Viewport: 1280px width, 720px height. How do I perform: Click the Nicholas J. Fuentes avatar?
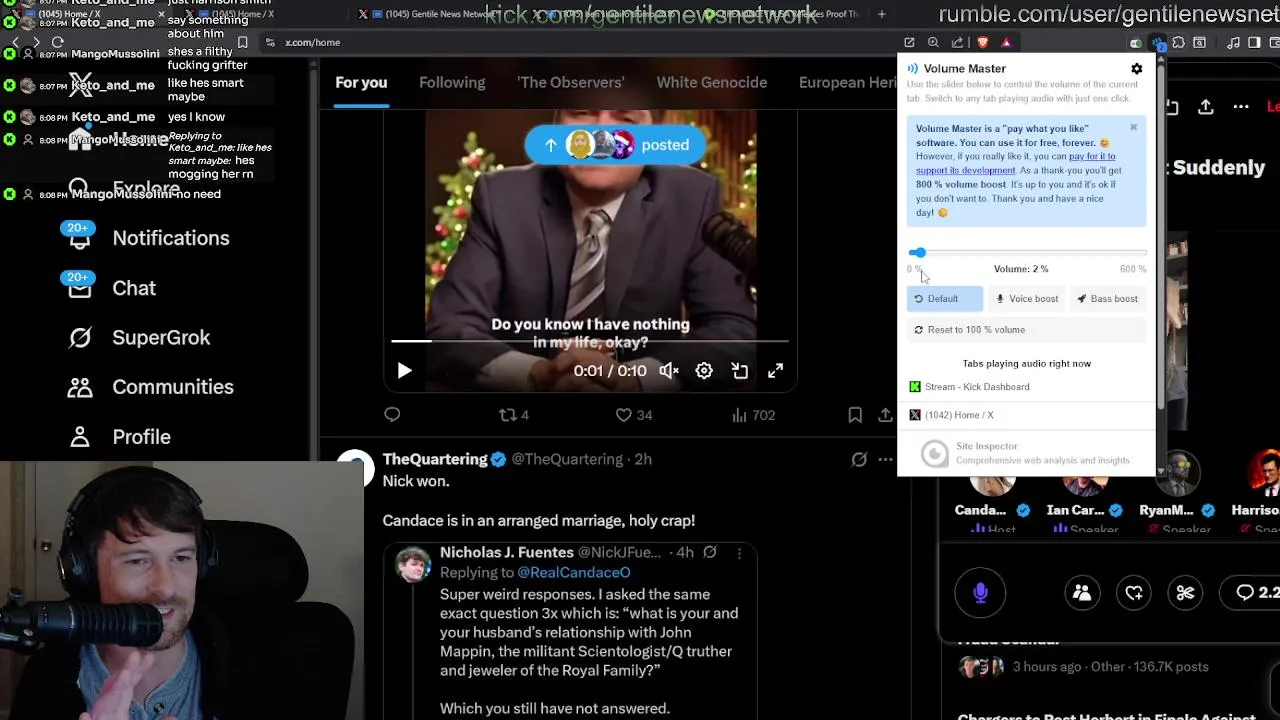[414, 565]
